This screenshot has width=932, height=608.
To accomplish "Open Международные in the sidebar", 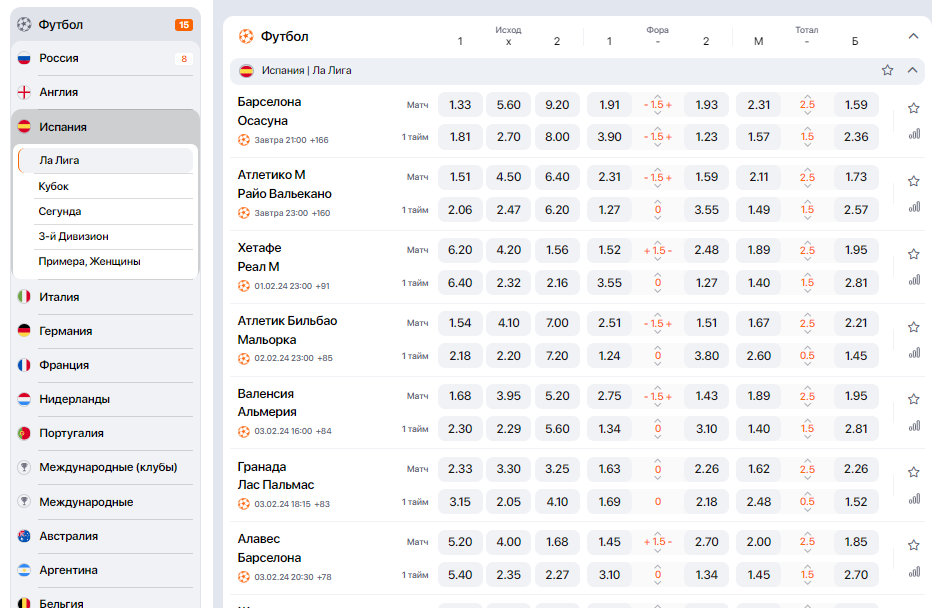I will (x=105, y=502).
